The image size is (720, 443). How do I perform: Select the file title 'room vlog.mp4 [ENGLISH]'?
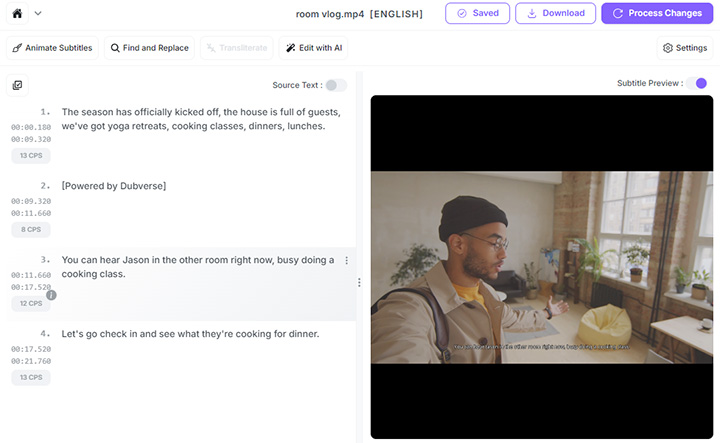click(x=359, y=14)
